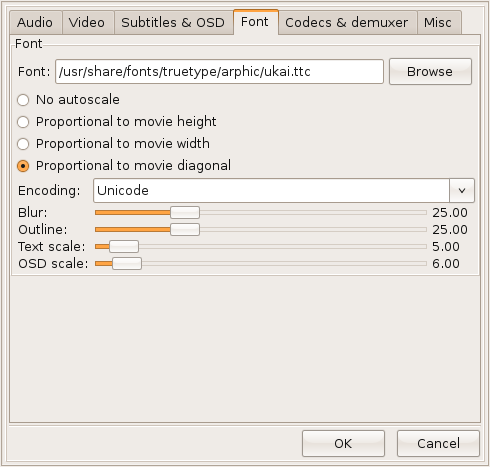Click Browse to choose a font
The height and width of the screenshot is (467, 490).
(x=430, y=72)
